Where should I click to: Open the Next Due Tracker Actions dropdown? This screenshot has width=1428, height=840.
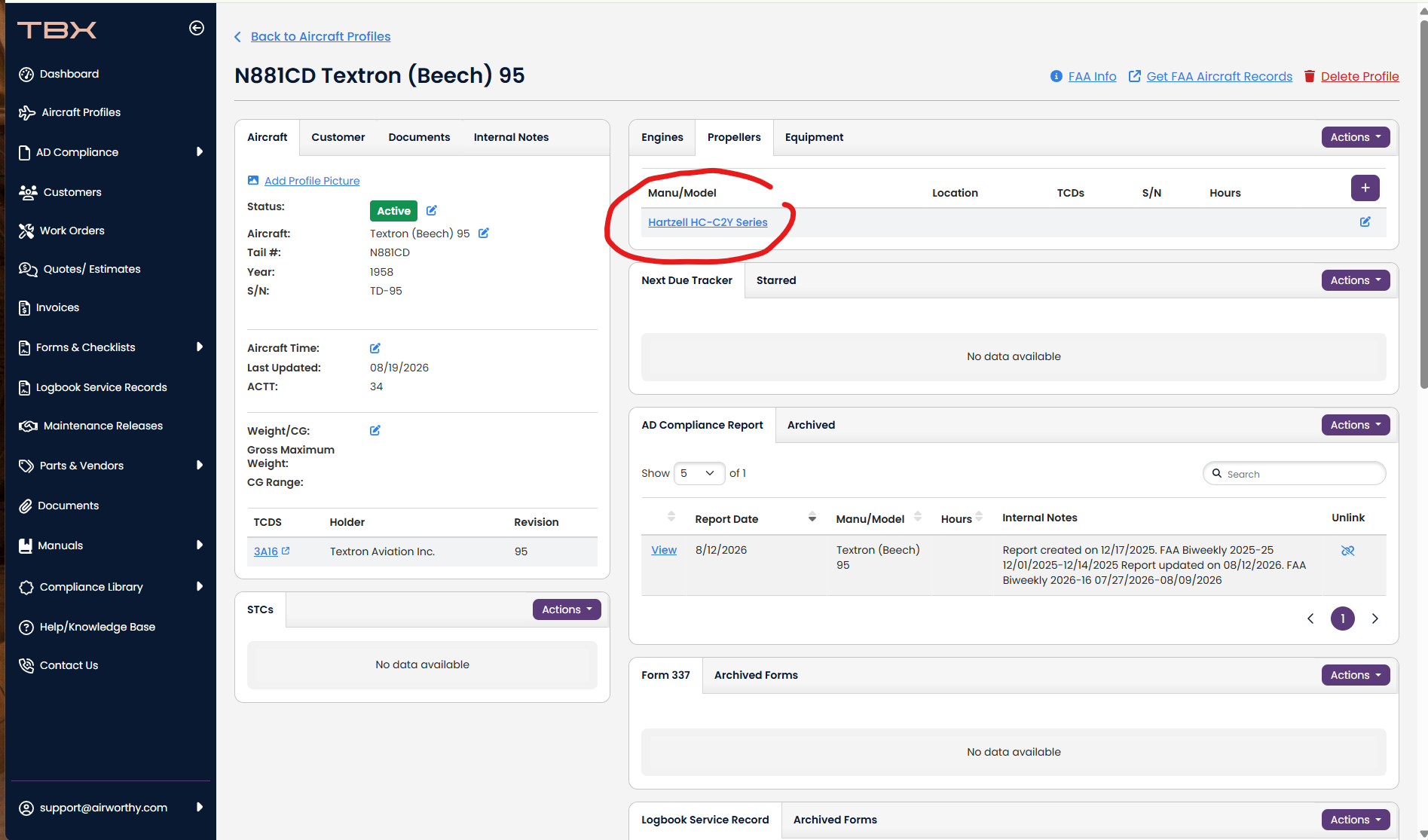click(1356, 280)
